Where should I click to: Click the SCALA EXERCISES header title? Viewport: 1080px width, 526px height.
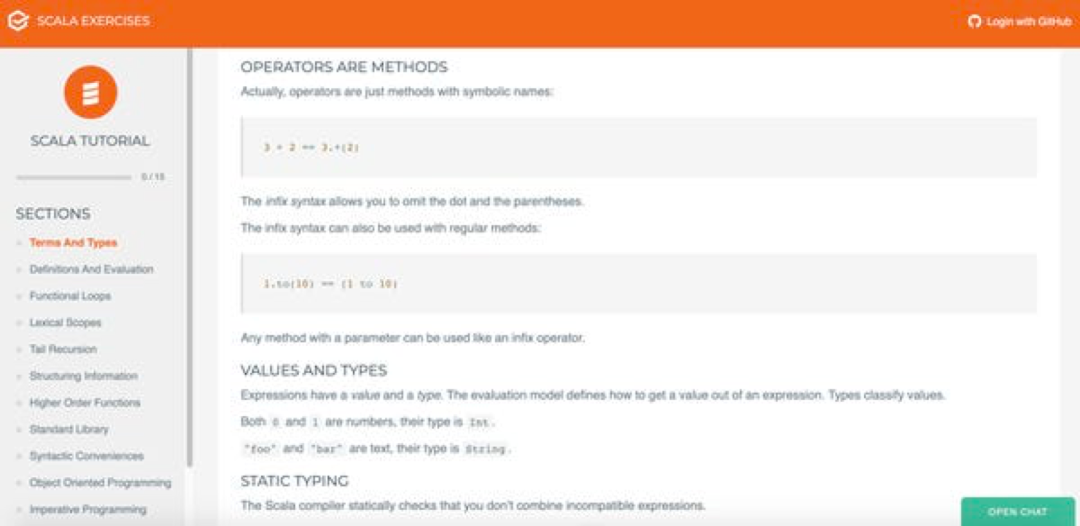93,21
